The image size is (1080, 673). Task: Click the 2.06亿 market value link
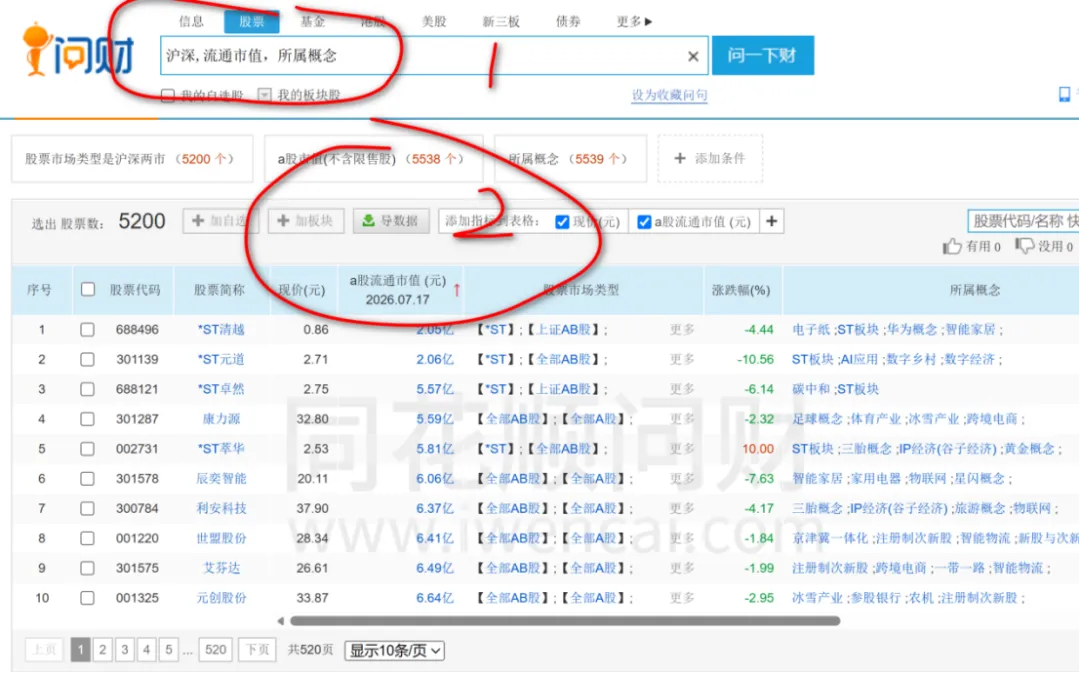(x=435, y=360)
